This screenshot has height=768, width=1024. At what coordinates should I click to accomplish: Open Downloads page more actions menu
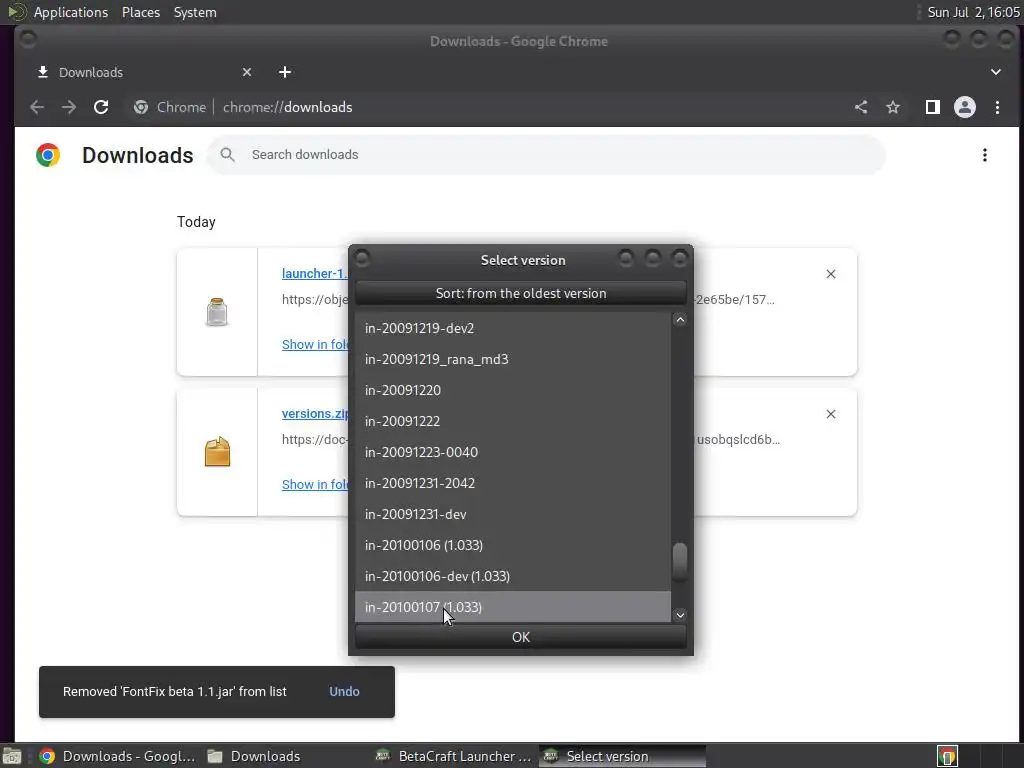click(985, 155)
